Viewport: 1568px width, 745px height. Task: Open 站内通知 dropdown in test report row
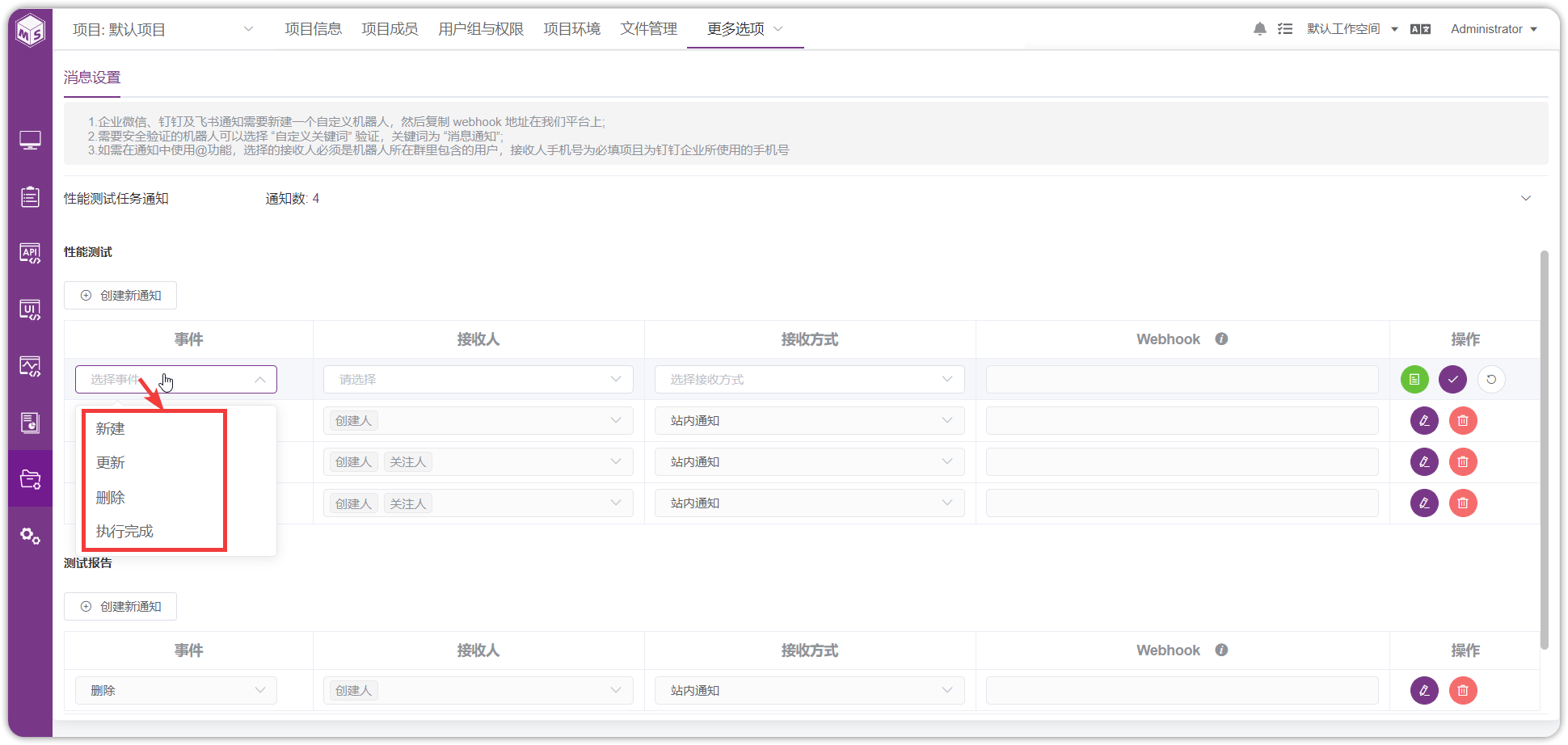tap(810, 691)
